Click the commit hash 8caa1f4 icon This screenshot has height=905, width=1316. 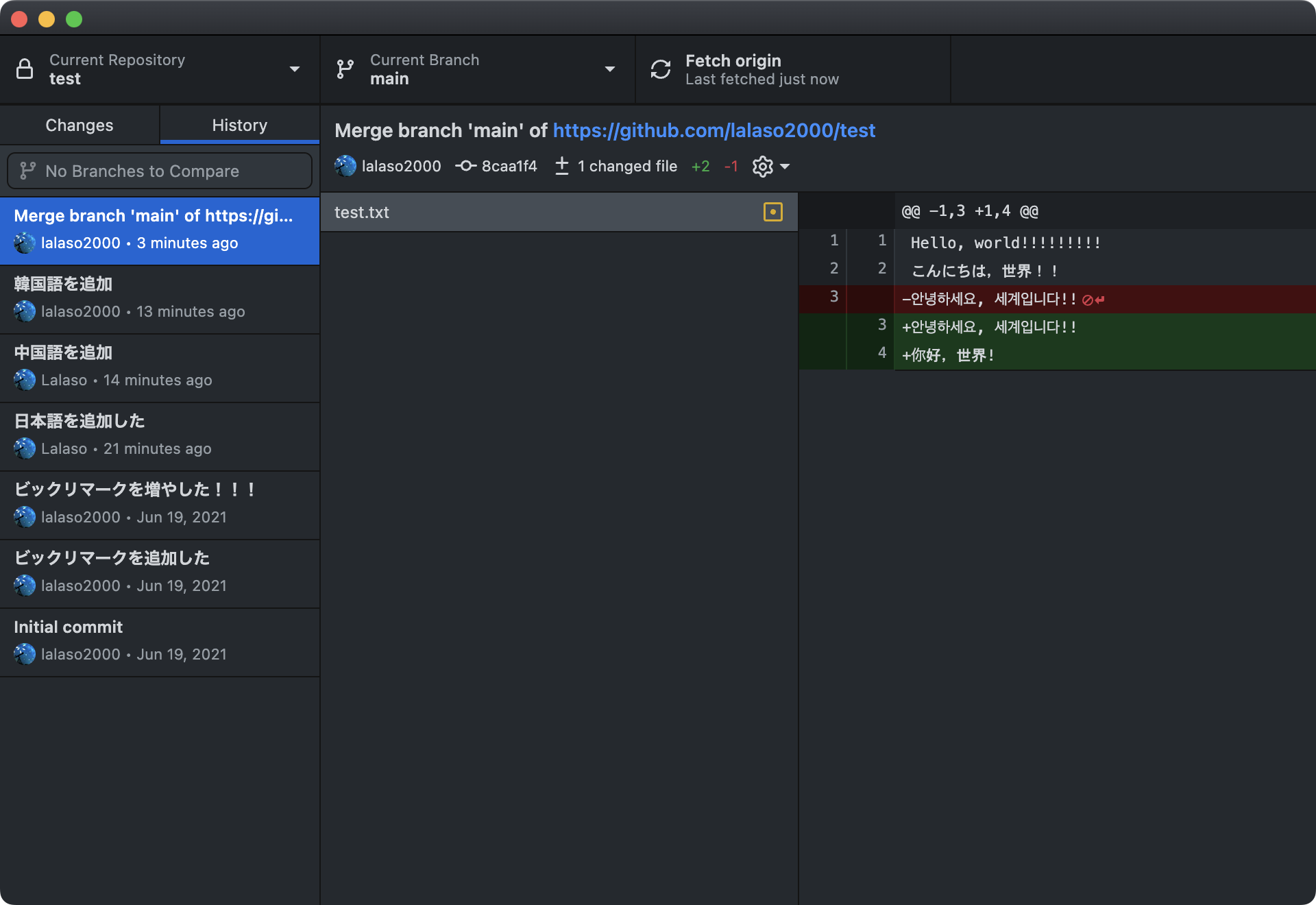466,166
